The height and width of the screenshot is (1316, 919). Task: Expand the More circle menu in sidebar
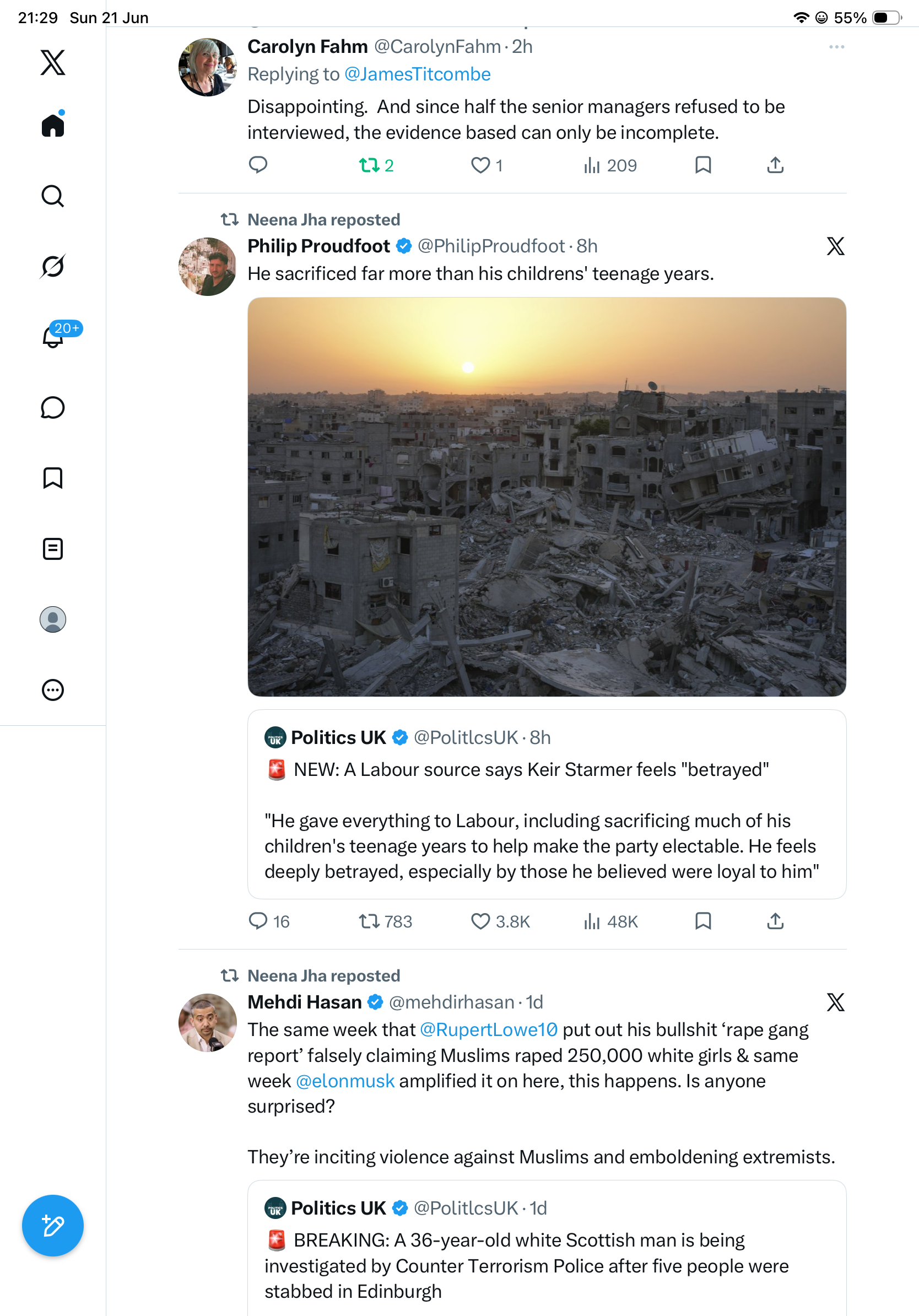click(53, 690)
